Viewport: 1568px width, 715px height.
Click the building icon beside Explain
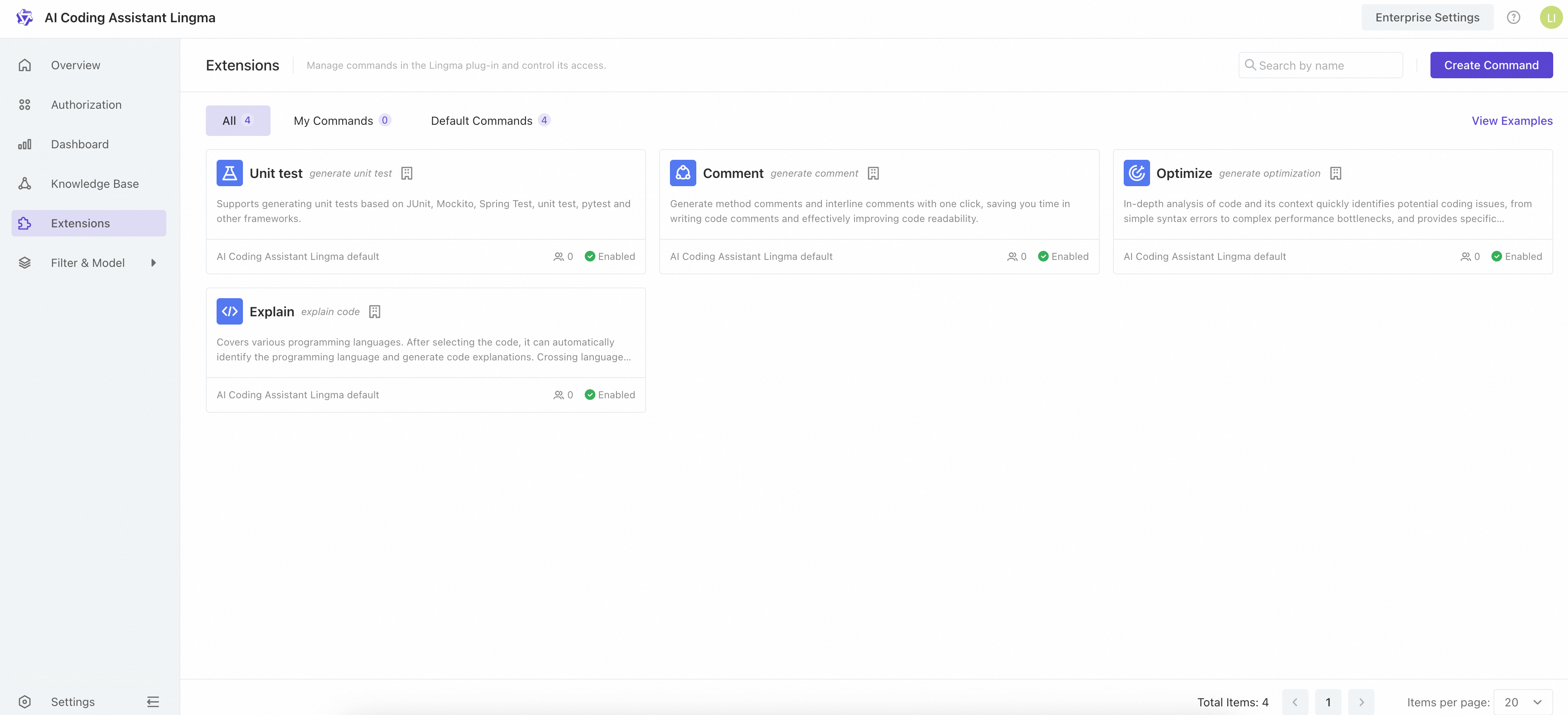pyautogui.click(x=375, y=312)
